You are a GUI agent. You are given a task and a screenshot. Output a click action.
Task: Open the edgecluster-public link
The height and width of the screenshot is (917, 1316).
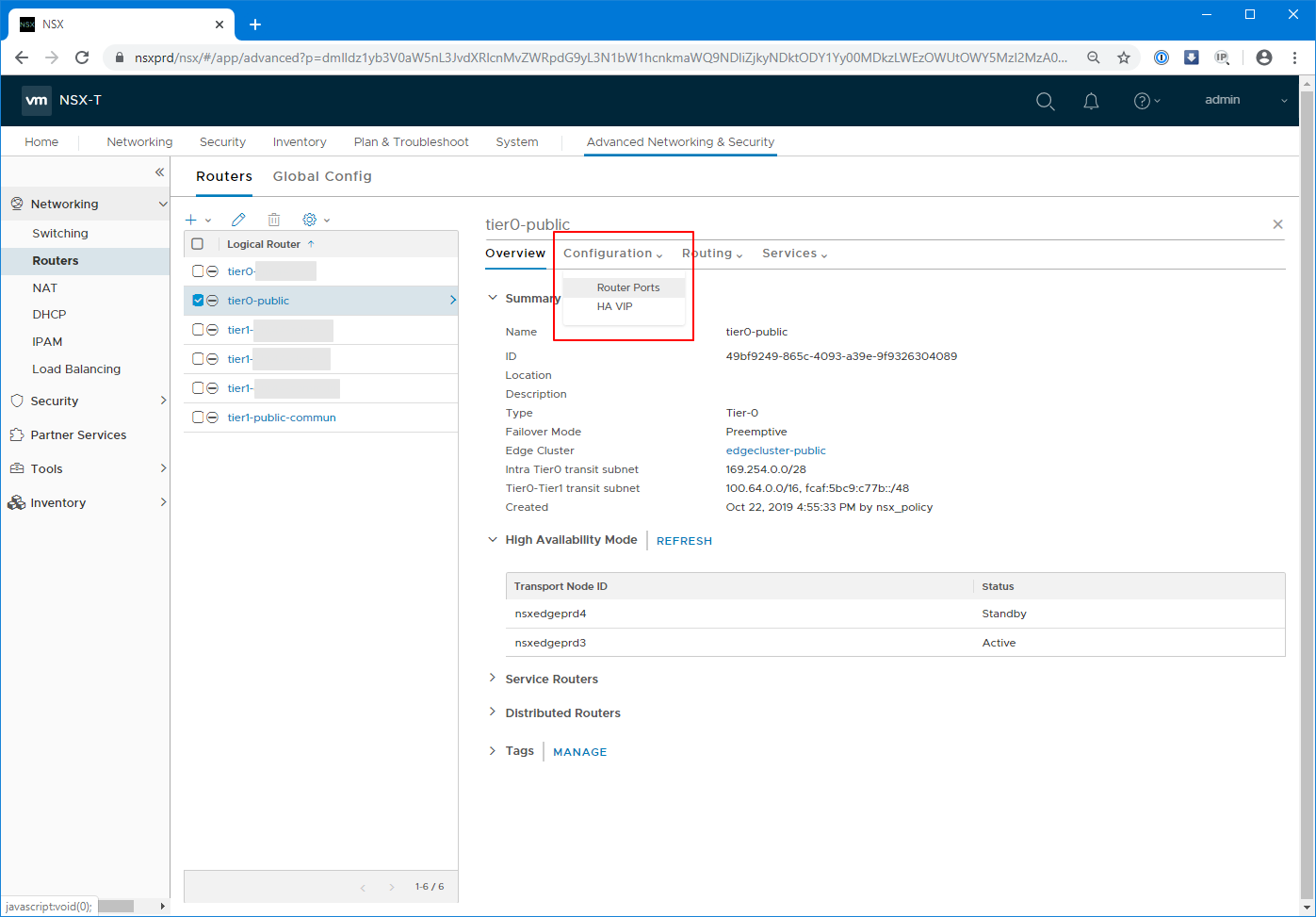click(775, 450)
